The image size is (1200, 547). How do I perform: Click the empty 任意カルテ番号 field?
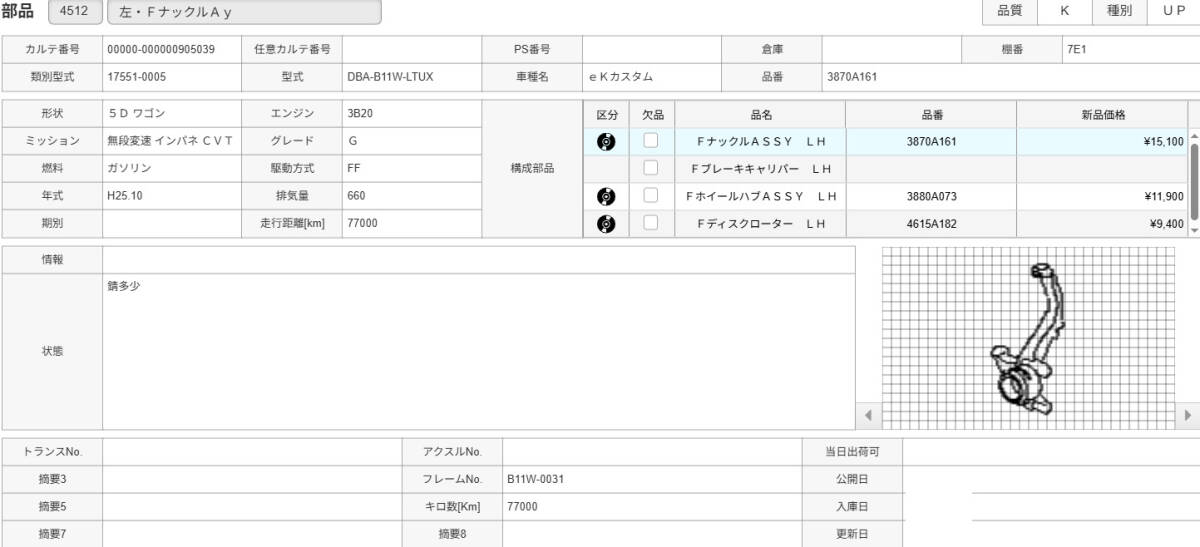click(x=412, y=48)
